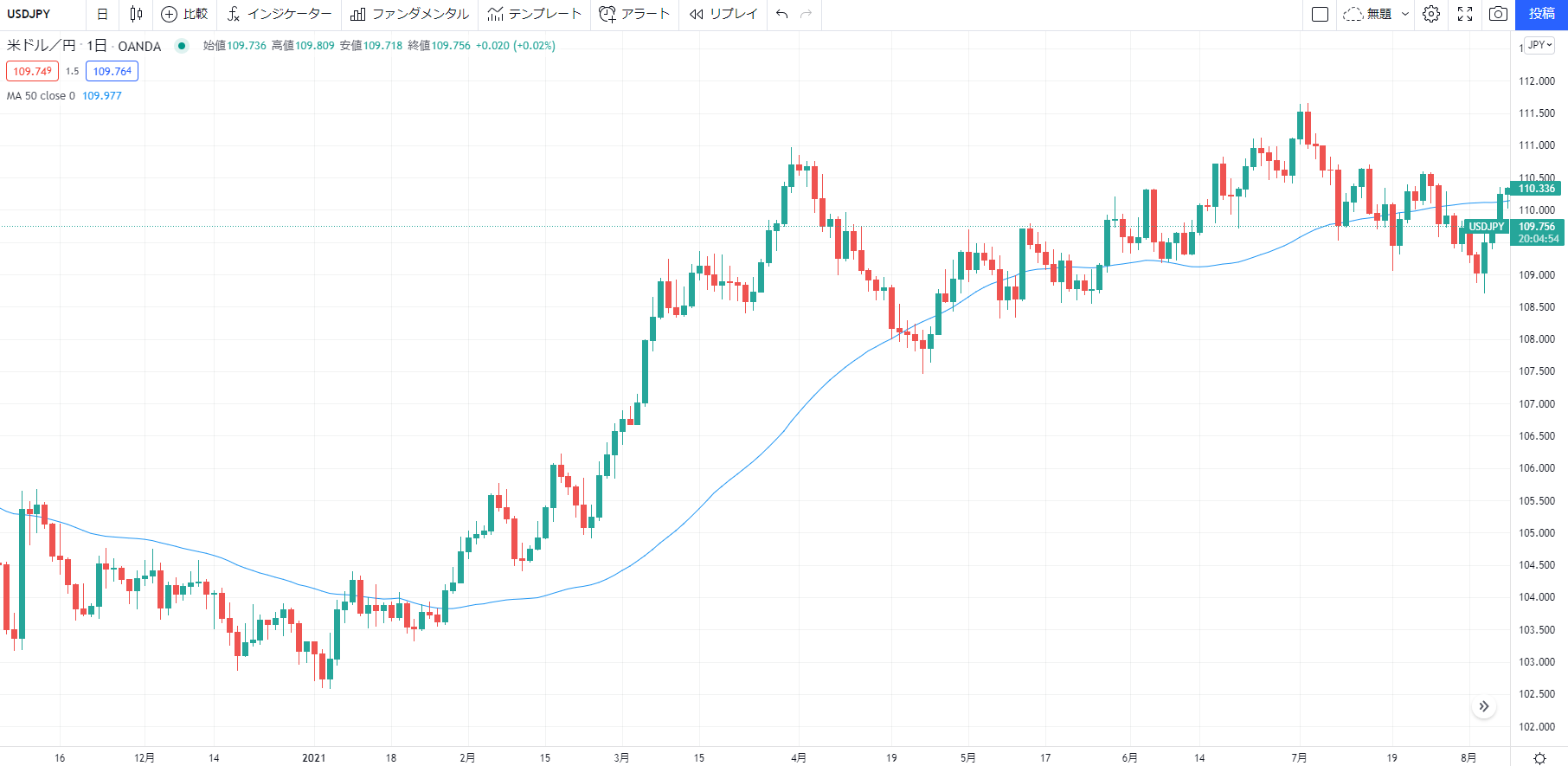Open the unnamed cloud layout menu
This screenshot has height=766, width=1568.
click(1367, 14)
